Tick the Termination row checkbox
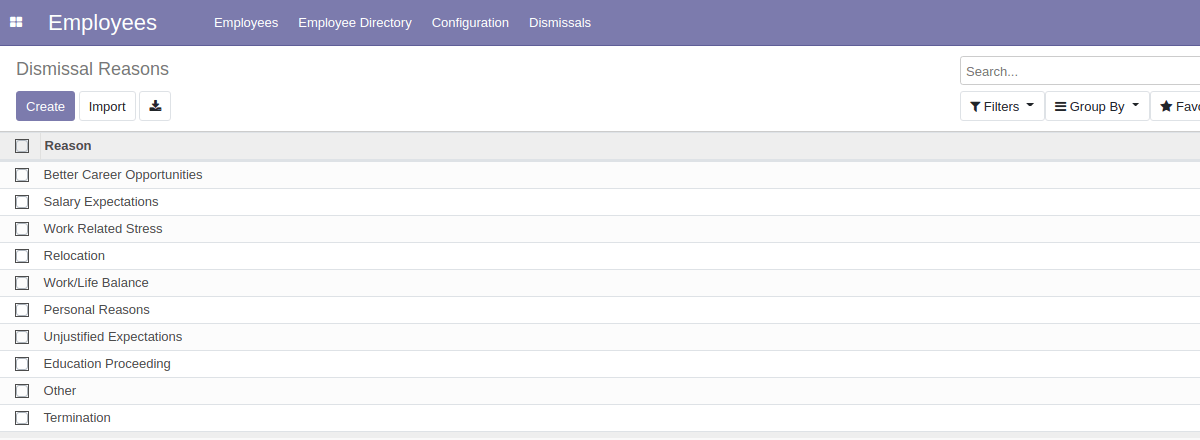Image resolution: width=1200 pixels, height=440 pixels. point(22,418)
